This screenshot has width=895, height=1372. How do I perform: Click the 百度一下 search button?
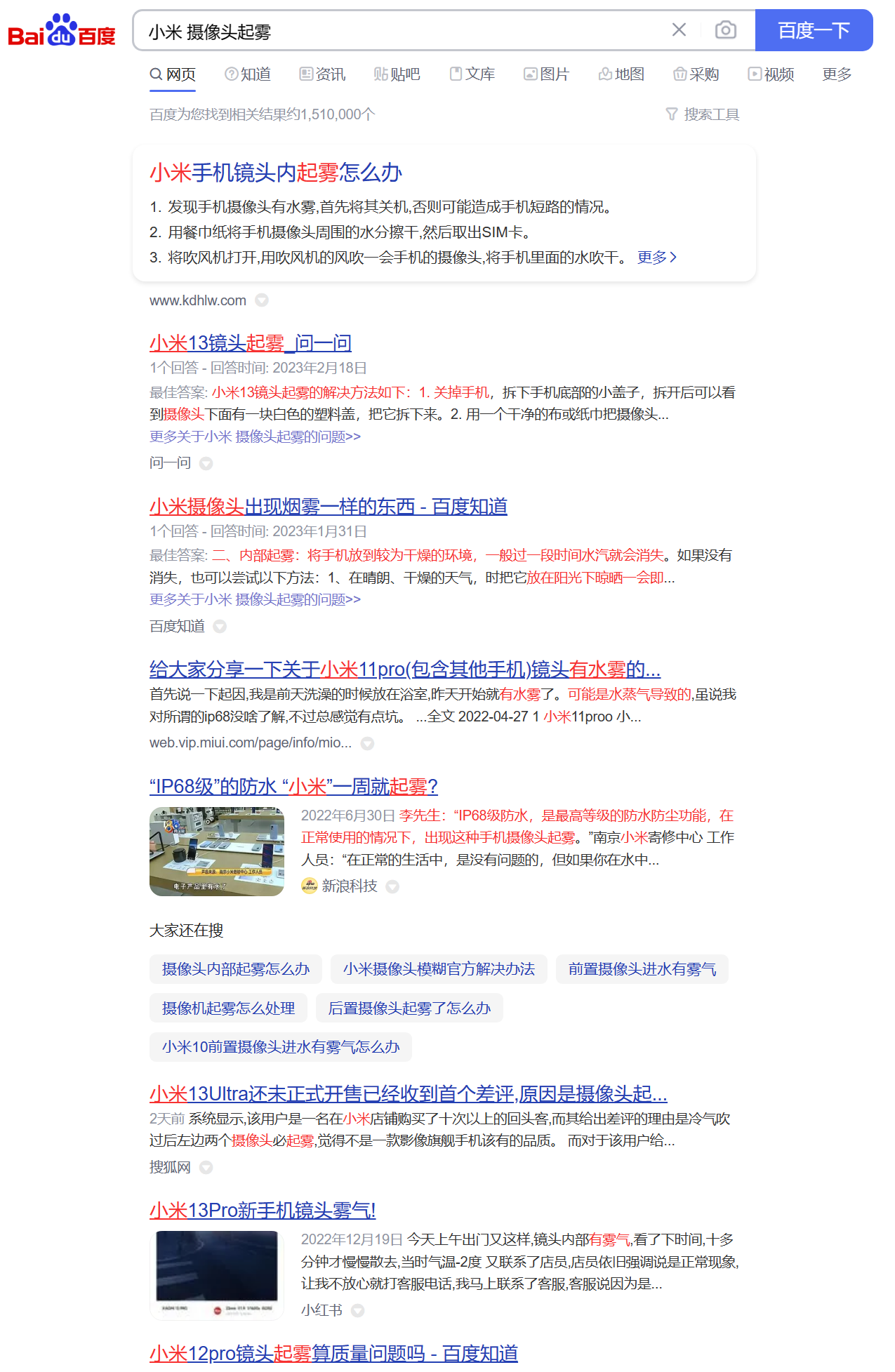tap(814, 30)
